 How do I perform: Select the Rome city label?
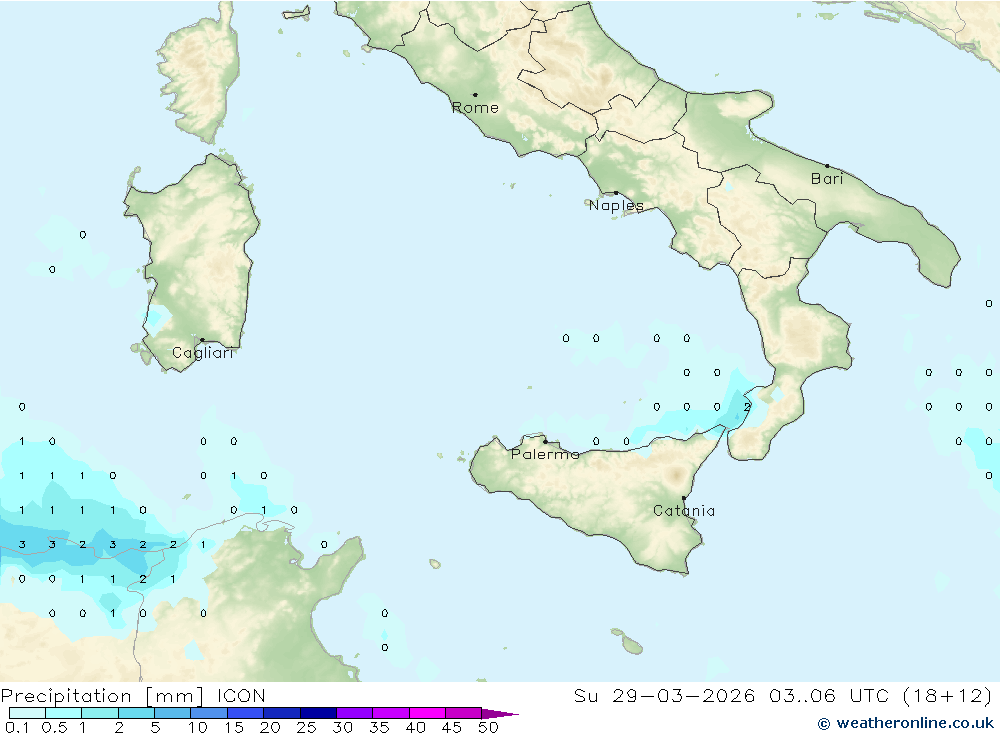475,108
